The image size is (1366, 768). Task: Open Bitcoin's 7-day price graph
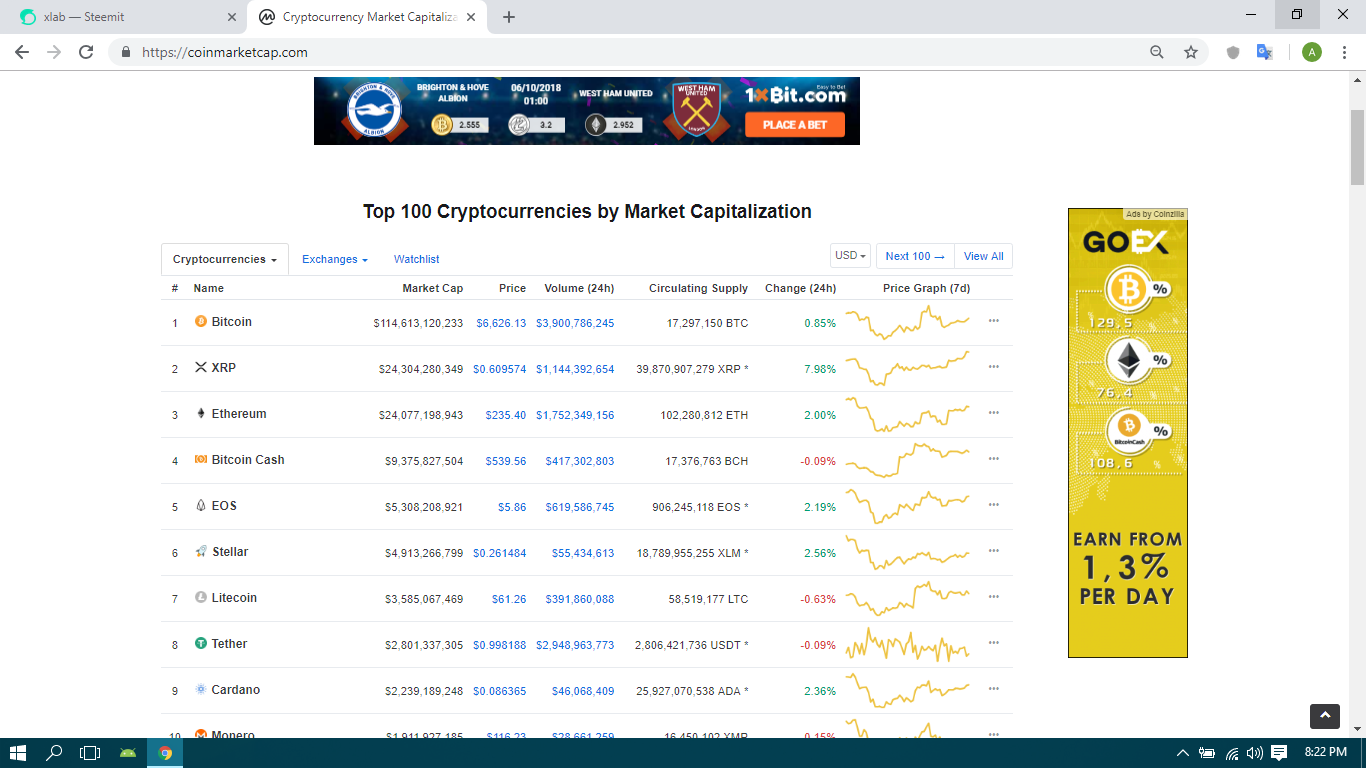point(907,322)
